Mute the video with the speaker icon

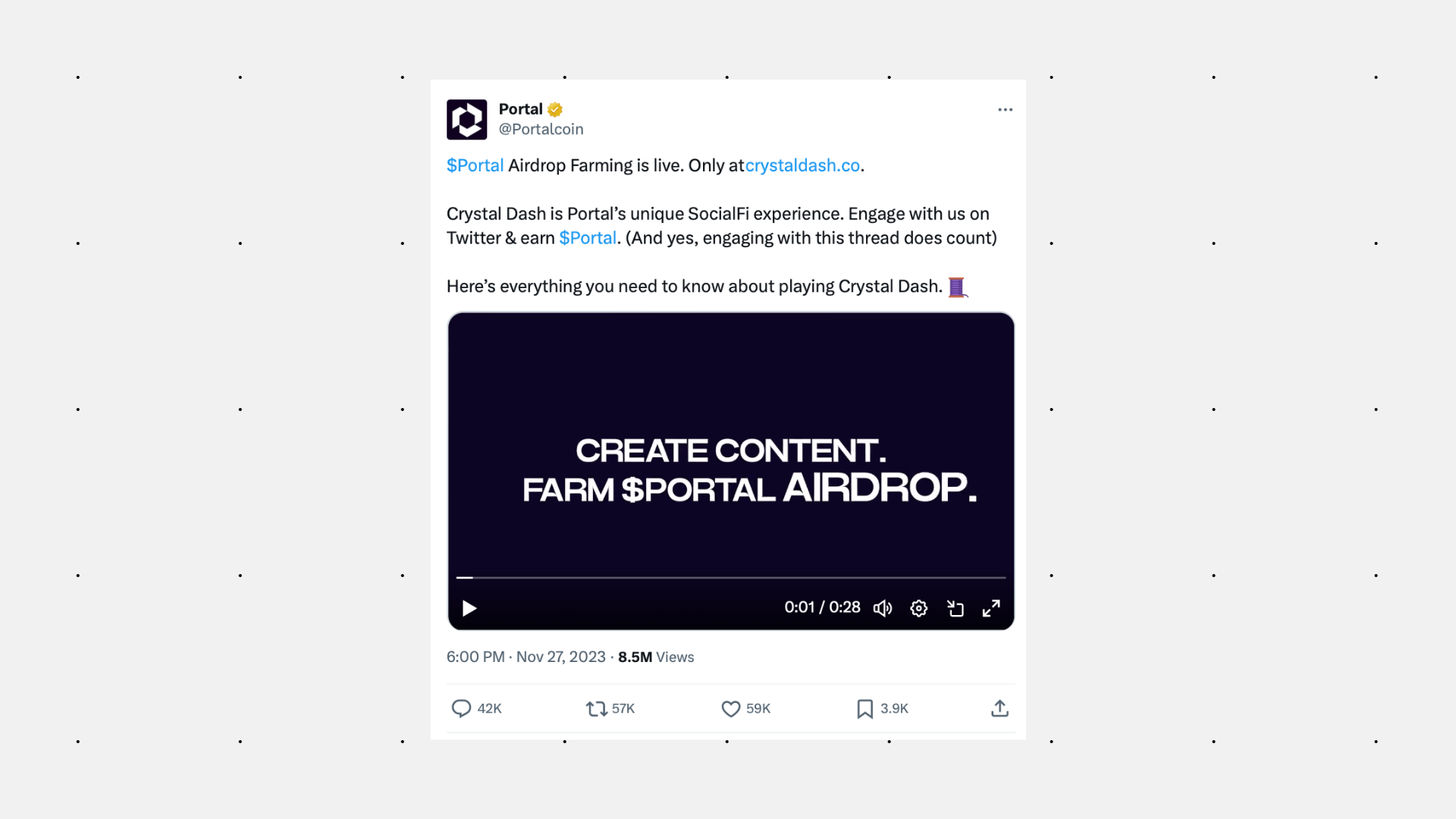tap(883, 608)
